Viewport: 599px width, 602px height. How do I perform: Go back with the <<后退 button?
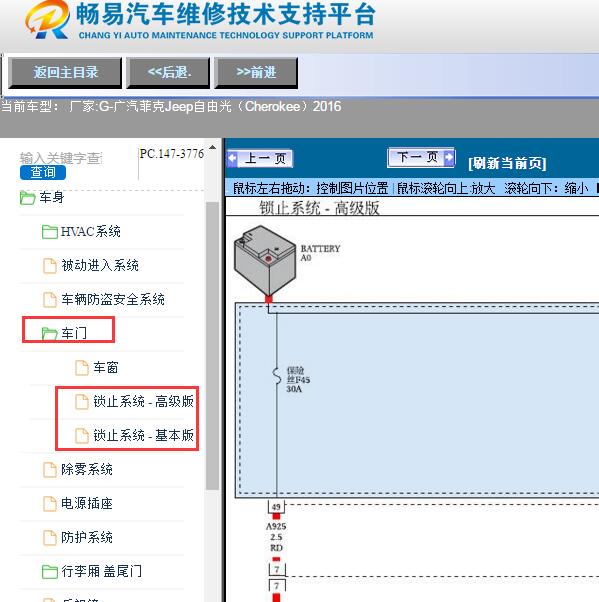click(169, 73)
